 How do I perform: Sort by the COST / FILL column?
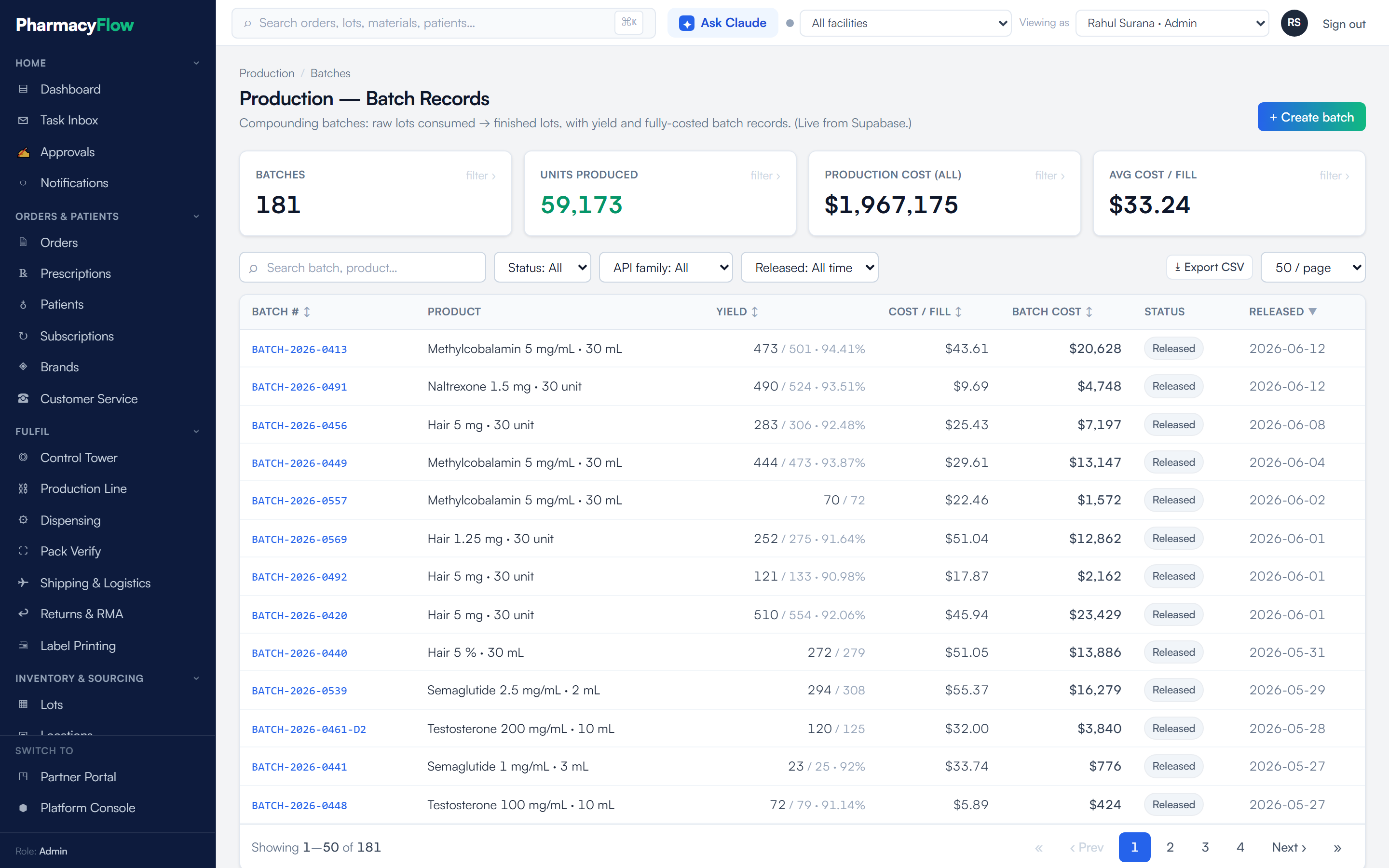(x=925, y=312)
